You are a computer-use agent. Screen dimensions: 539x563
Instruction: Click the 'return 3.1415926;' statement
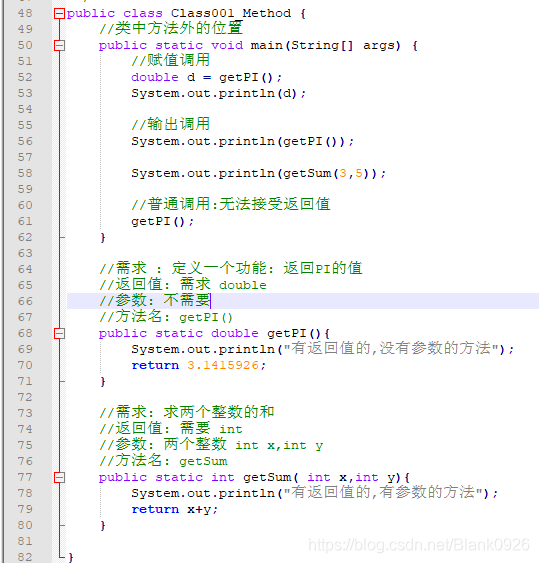(x=199, y=366)
